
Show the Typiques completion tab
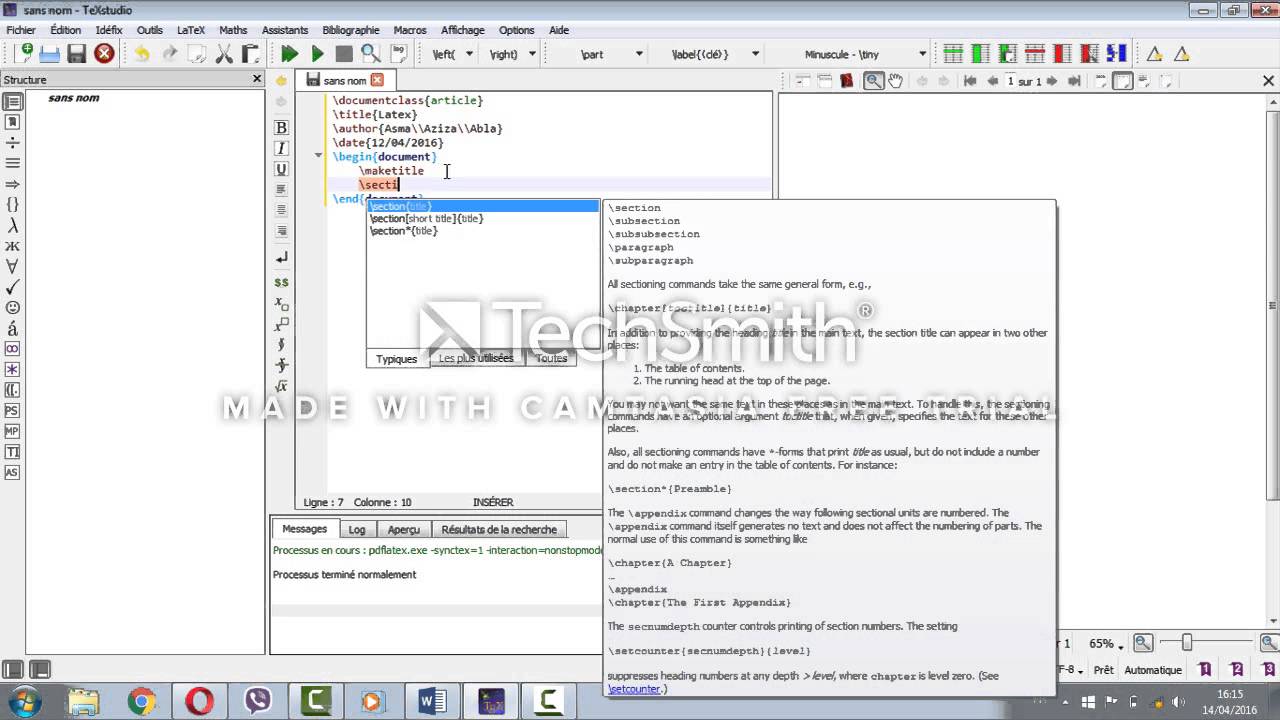pyautogui.click(x=397, y=359)
